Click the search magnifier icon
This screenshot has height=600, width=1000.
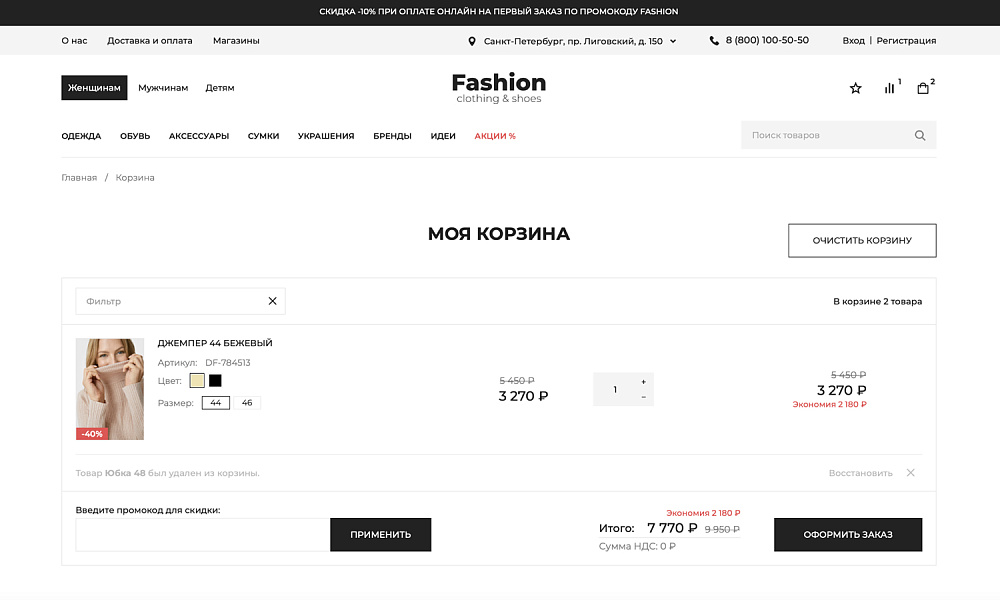(919, 134)
